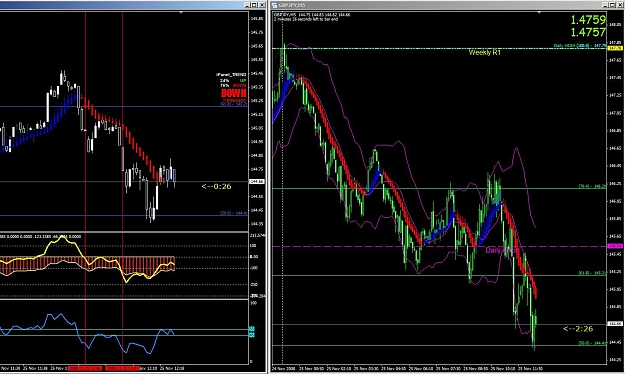Click the Daily HIGH line label
625x374 pixels.
point(580,46)
